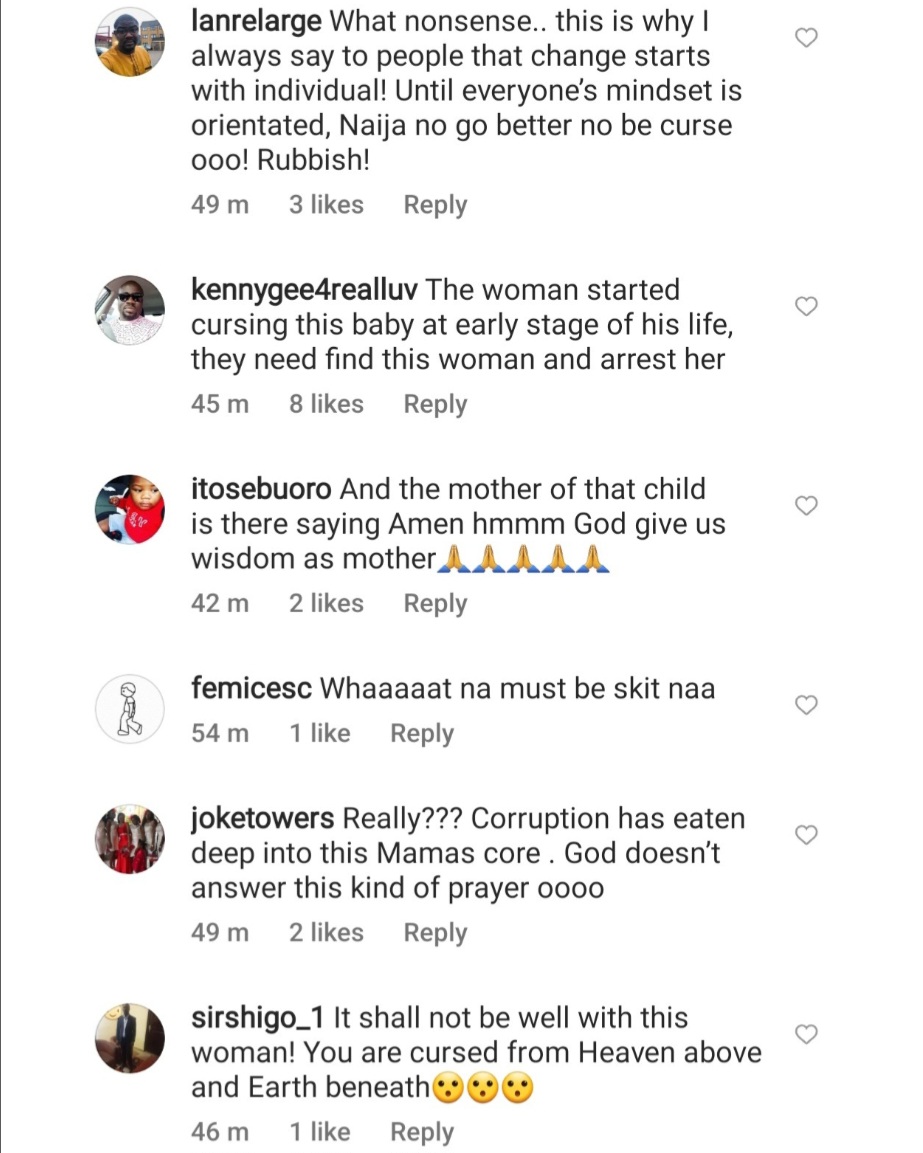Screen dimensions: 923x1153
Task: Heart the femicesc comment
Action: click(x=806, y=705)
